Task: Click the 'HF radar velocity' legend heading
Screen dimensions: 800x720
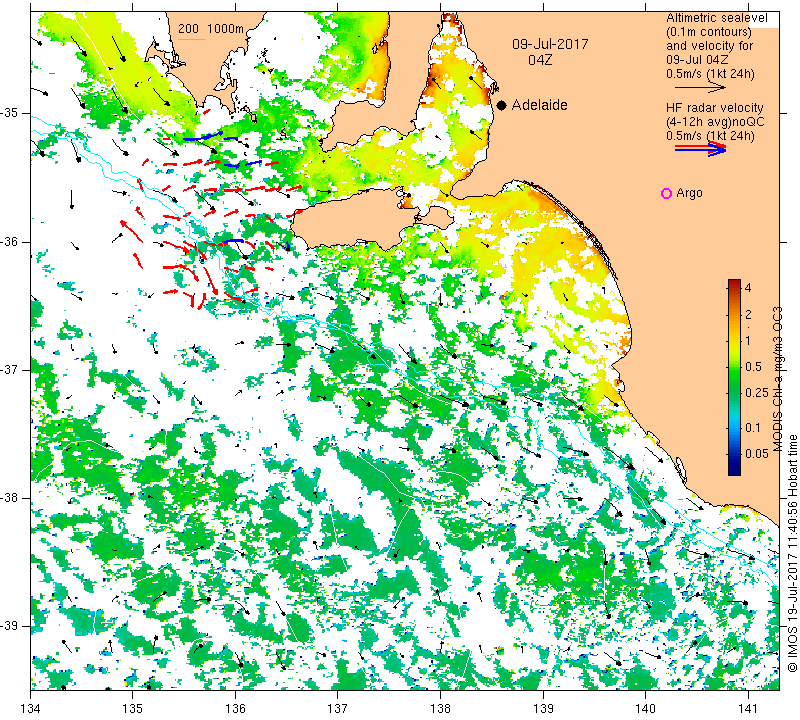Action: 714,108
